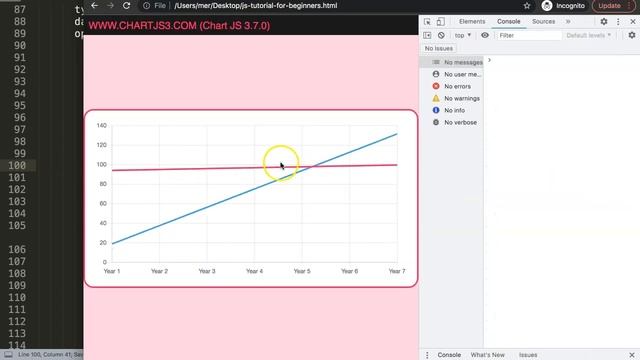Open the top JavaScript context dropdown
Screen dimensions: 640x360
pos(463,36)
